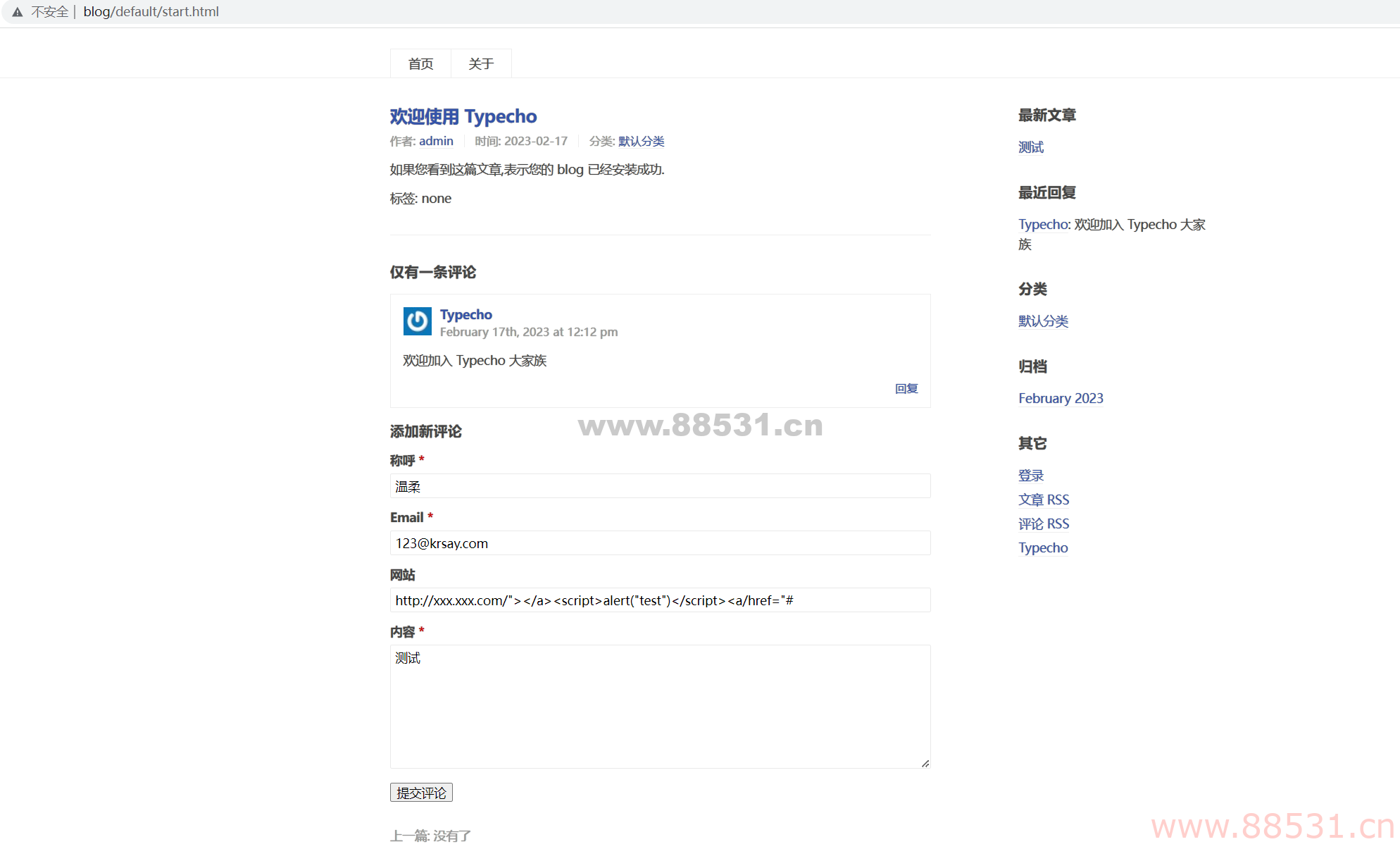Click the comment date February 17th, 2023

[529, 332]
